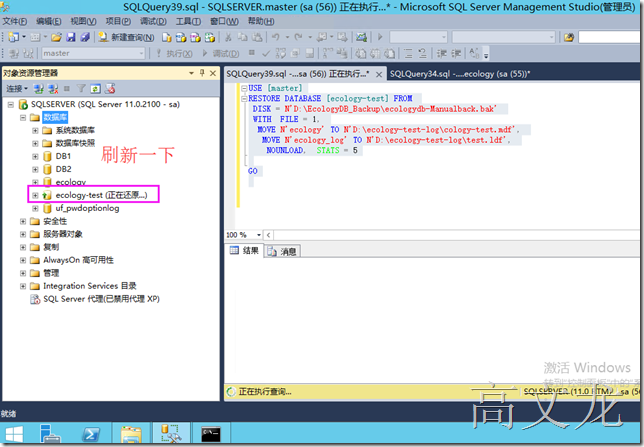This screenshot has width=644, height=447.
Task: Open the 连接 Connect dropdown in Object Explorer
Action: (x=17, y=88)
